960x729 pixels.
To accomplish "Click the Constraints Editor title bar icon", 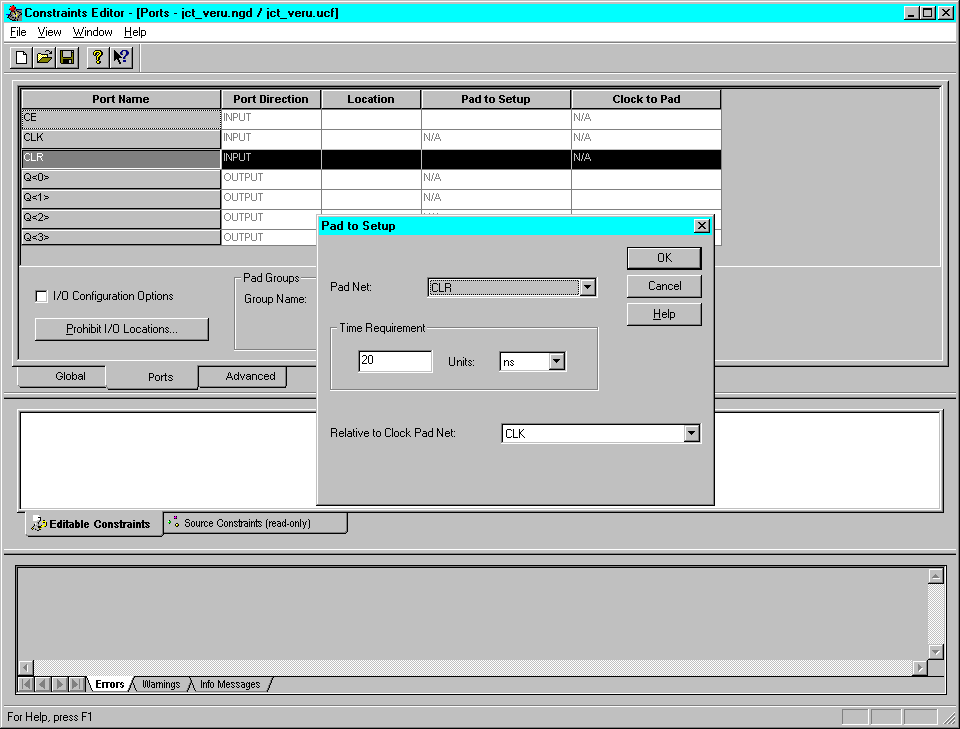I will 13,13.
